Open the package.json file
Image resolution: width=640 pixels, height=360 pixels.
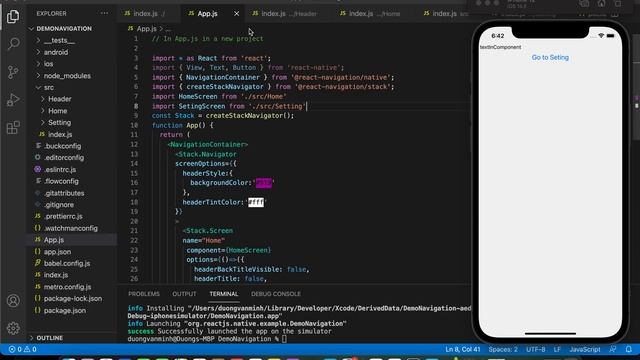pos(64,311)
